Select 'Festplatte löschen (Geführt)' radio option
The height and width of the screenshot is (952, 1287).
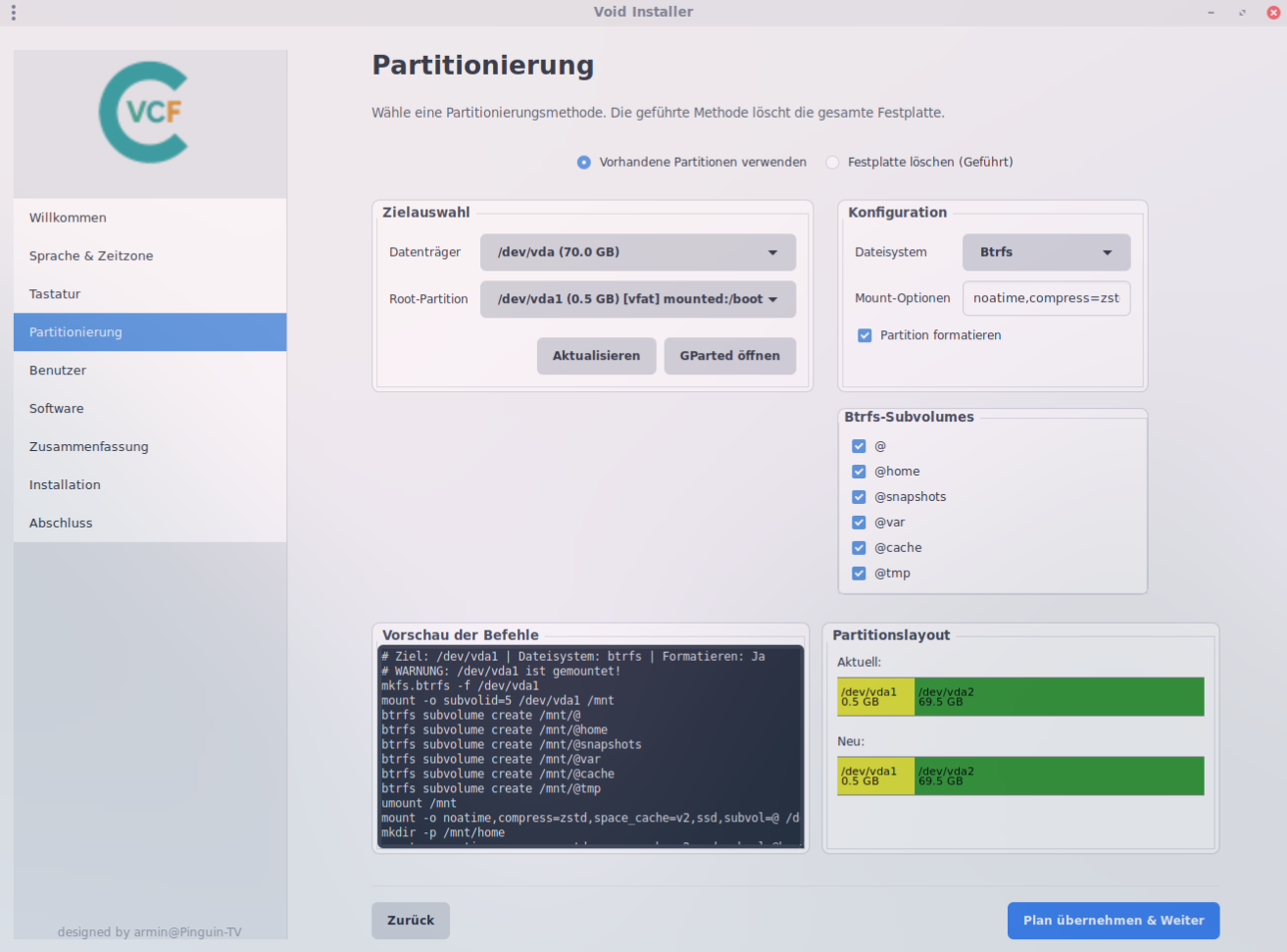tap(832, 163)
